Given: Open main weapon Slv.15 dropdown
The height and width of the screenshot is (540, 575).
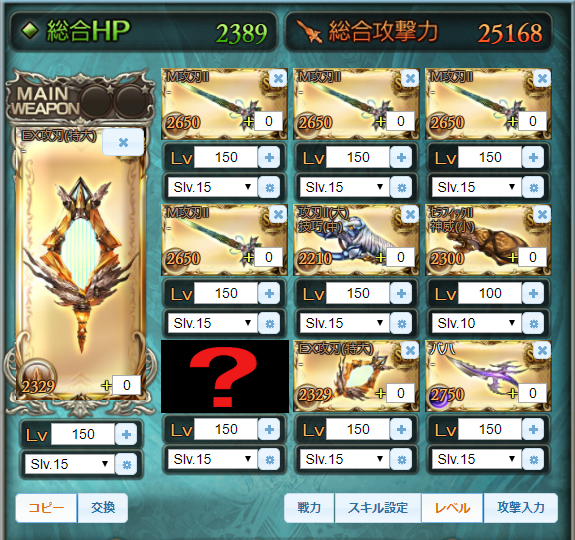Looking at the screenshot, I should point(69,464).
